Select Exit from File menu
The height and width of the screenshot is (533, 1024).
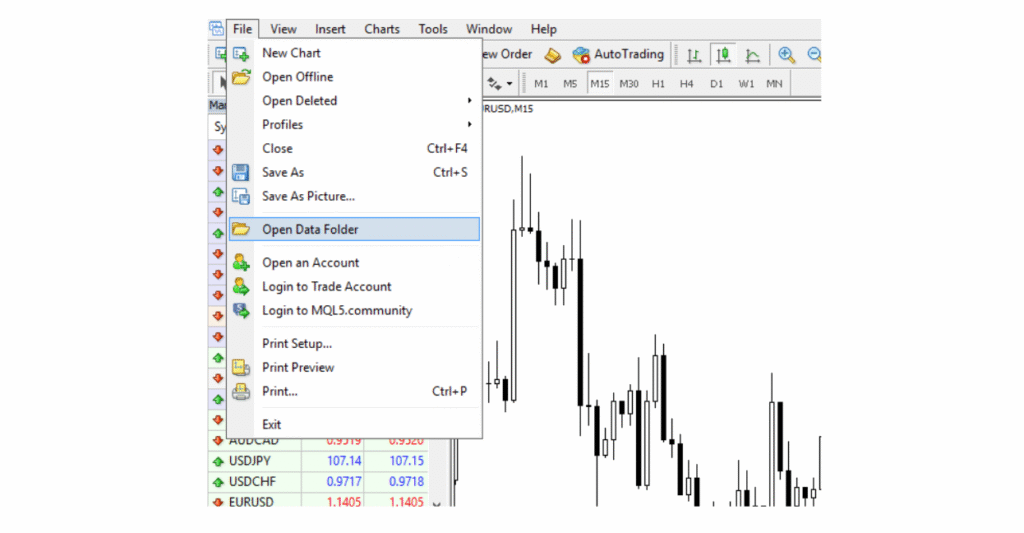pos(354,425)
